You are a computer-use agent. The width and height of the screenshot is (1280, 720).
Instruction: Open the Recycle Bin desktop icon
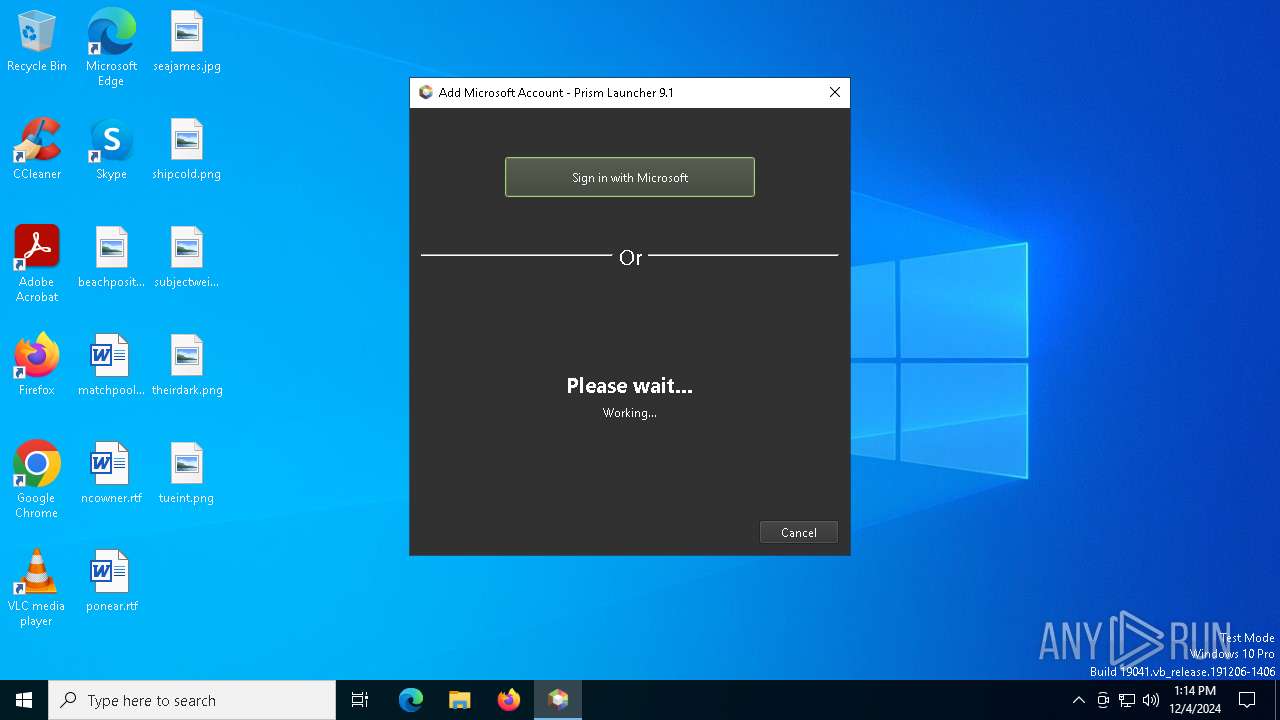(x=37, y=41)
